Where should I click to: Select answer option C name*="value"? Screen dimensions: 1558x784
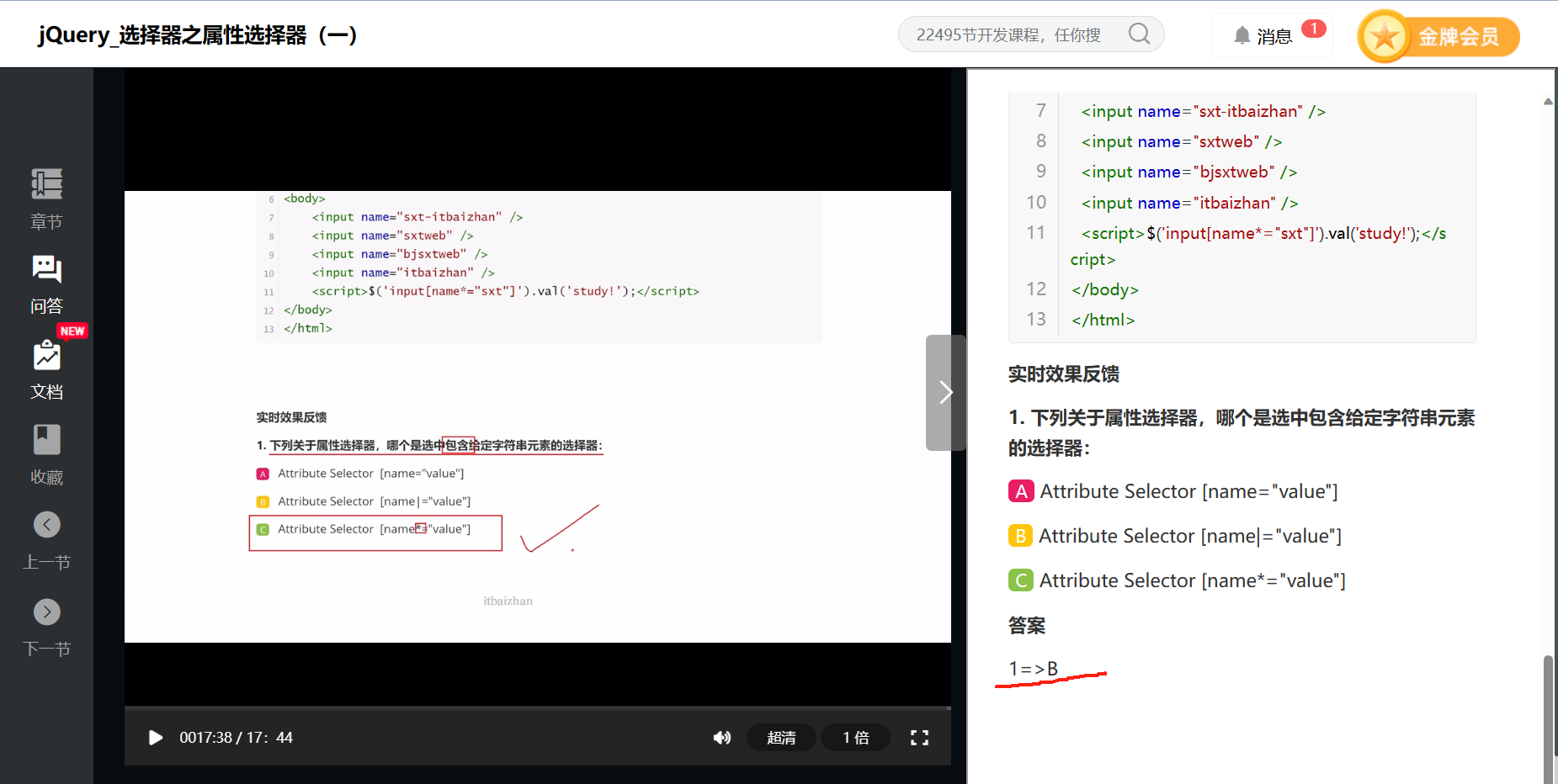tap(1021, 580)
